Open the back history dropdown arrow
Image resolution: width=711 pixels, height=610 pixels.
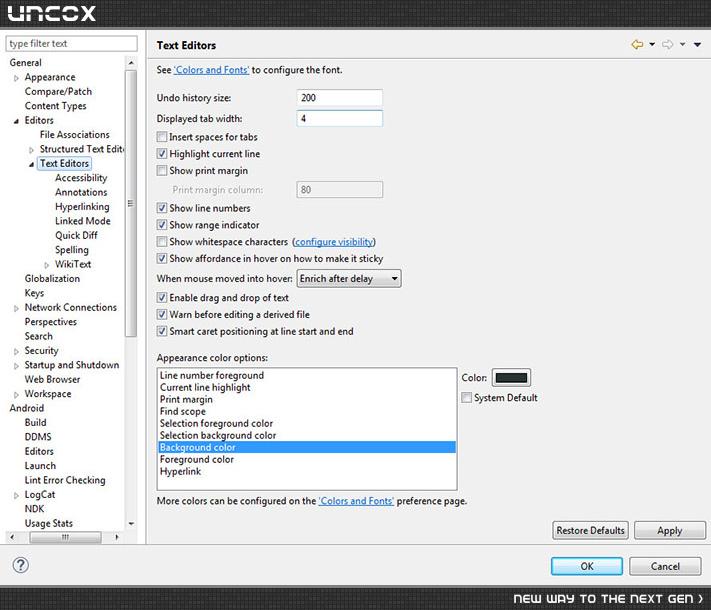point(652,44)
